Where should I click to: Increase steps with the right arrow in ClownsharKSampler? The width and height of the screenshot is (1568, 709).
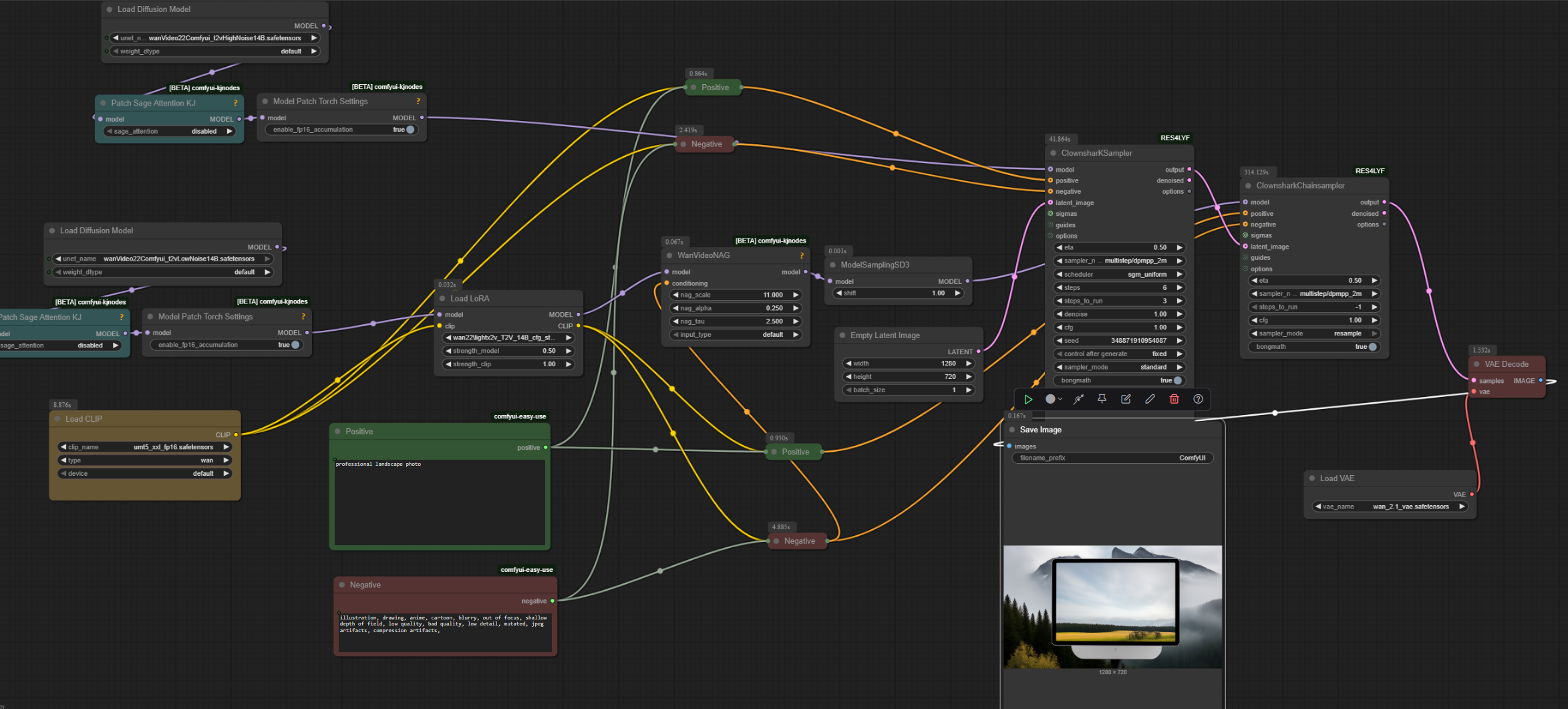click(1180, 287)
